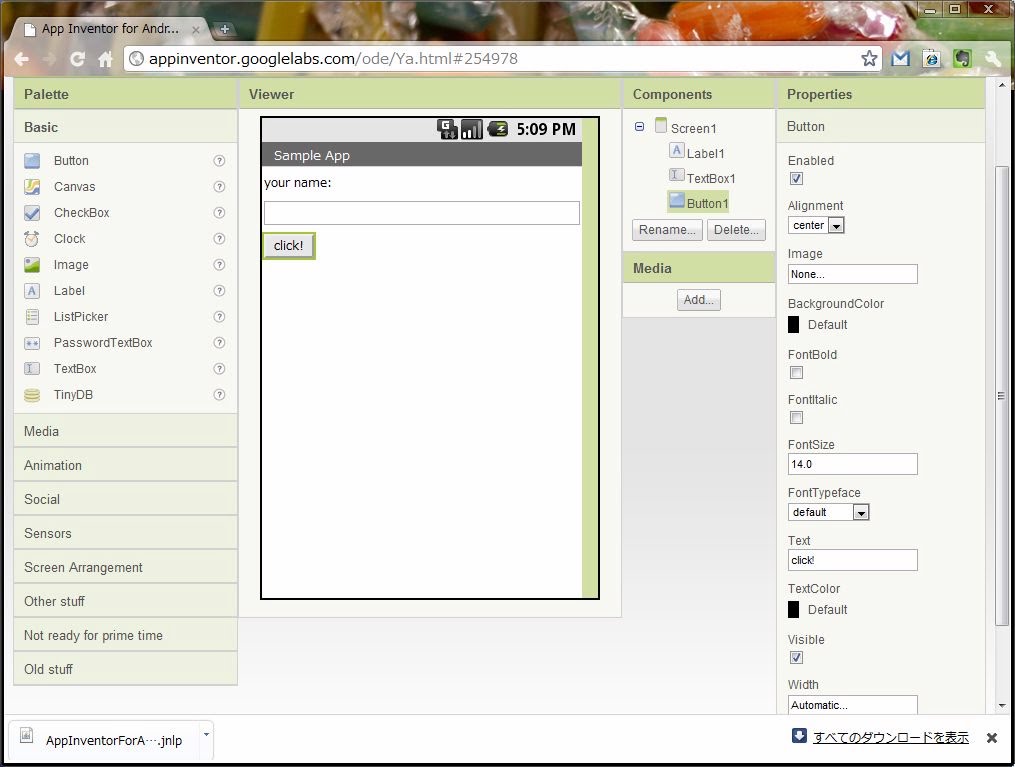Click the Canvas component icon in palette

32,187
